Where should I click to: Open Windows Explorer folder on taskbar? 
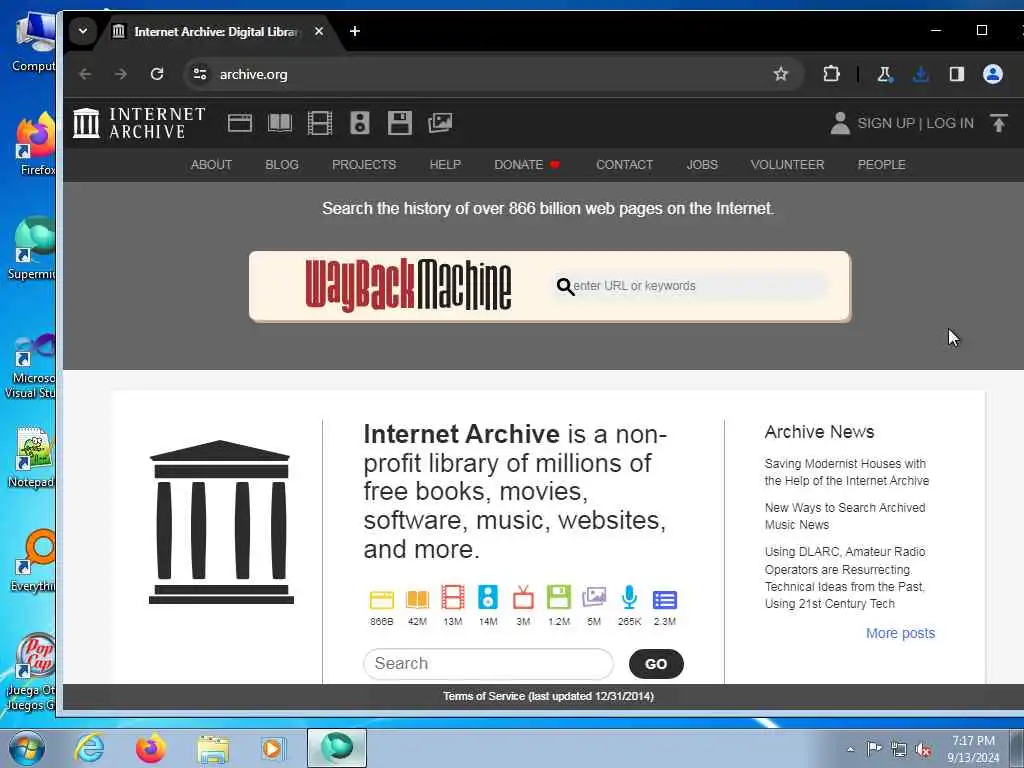coord(213,749)
